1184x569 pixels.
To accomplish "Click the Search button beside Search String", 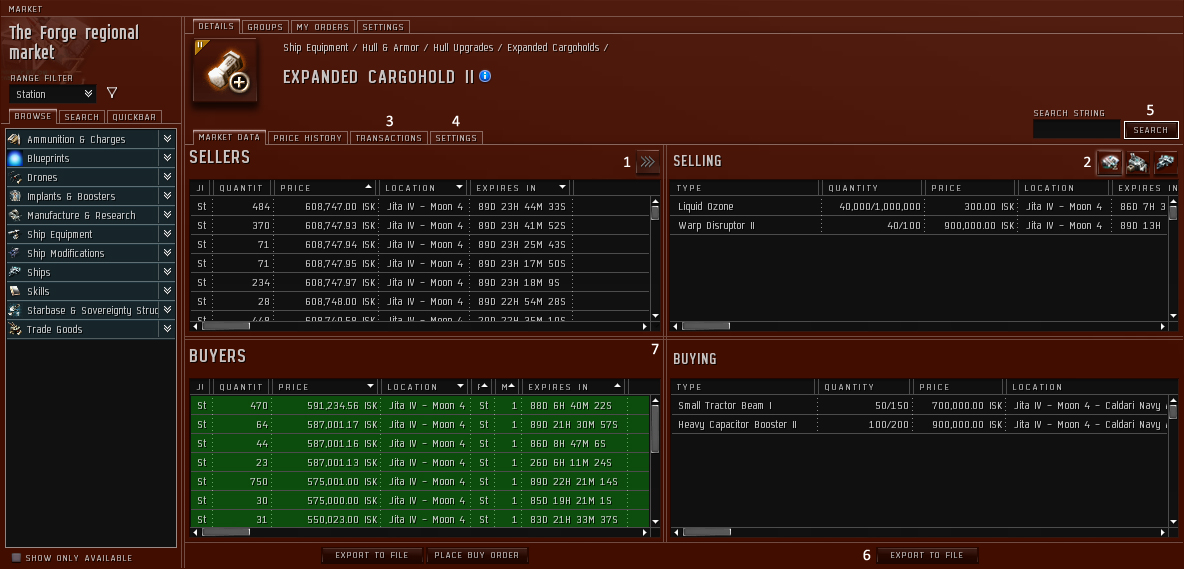I will pyautogui.click(x=1151, y=130).
